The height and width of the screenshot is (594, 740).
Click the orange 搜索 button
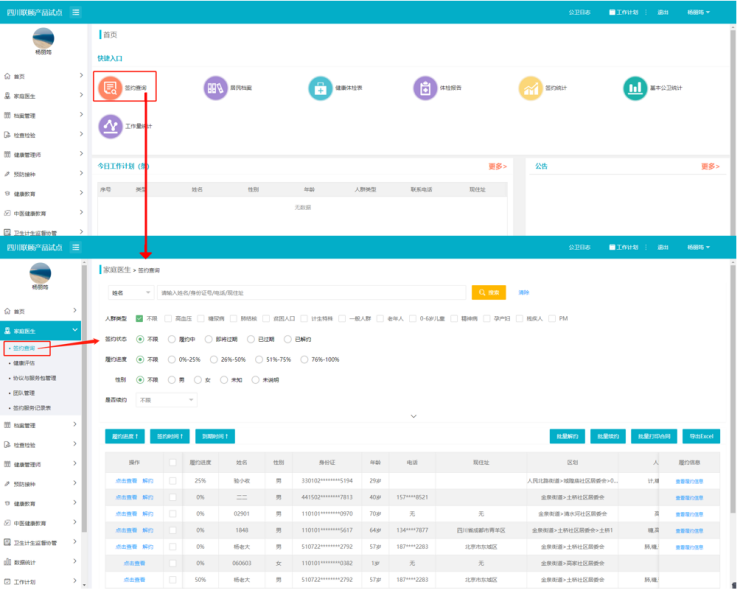click(x=489, y=293)
